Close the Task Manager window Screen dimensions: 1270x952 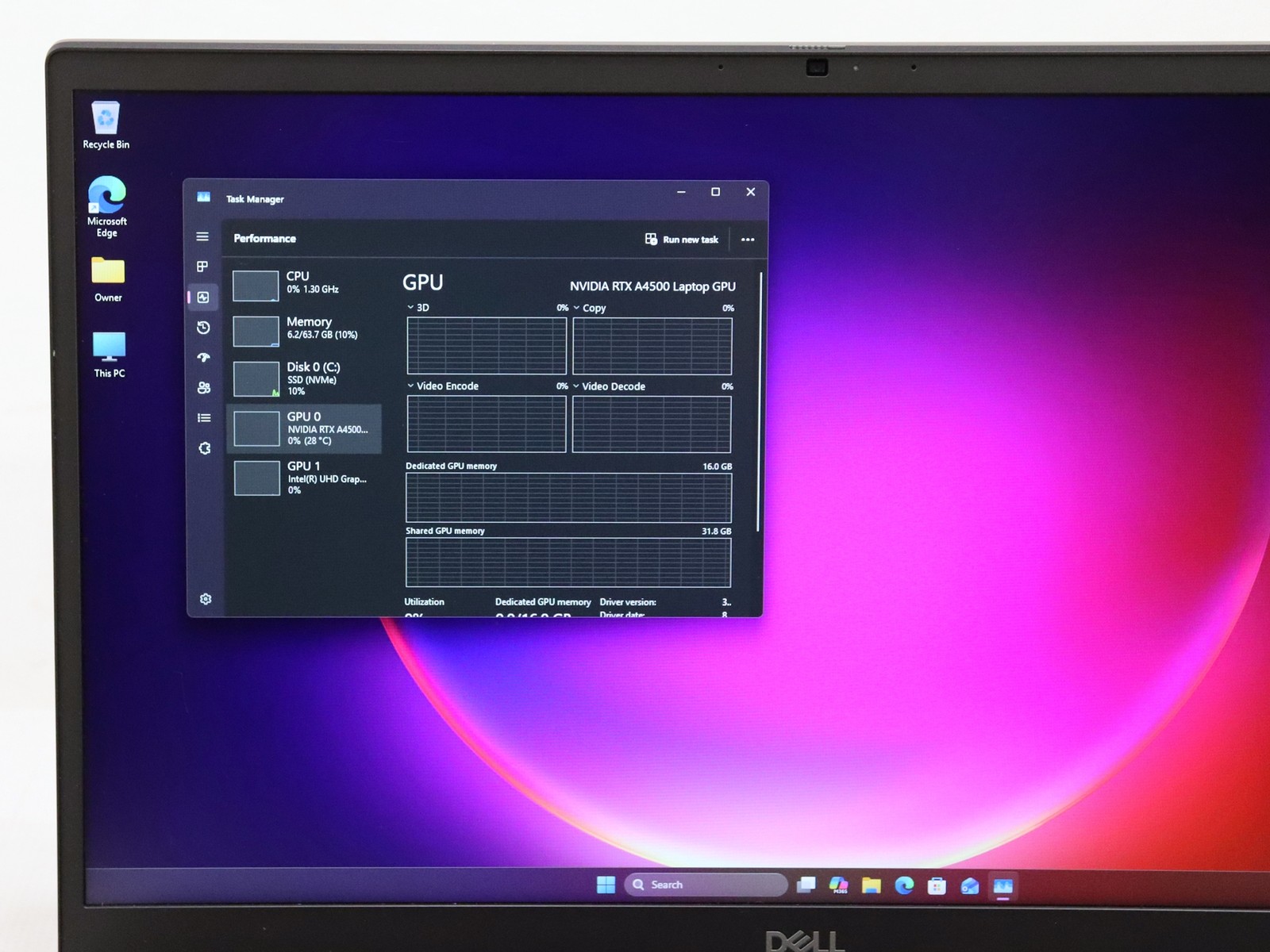click(750, 192)
